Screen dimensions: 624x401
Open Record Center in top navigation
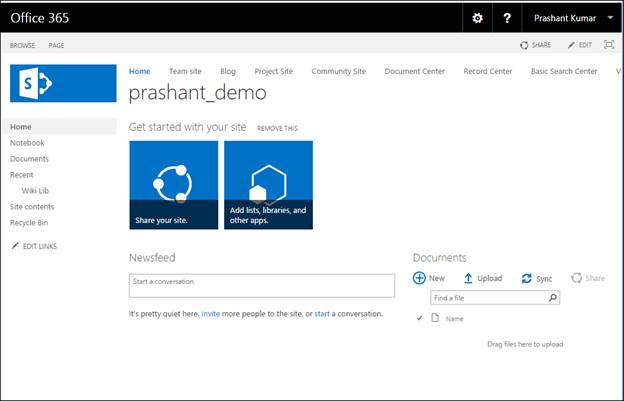pyautogui.click(x=488, y=71)
